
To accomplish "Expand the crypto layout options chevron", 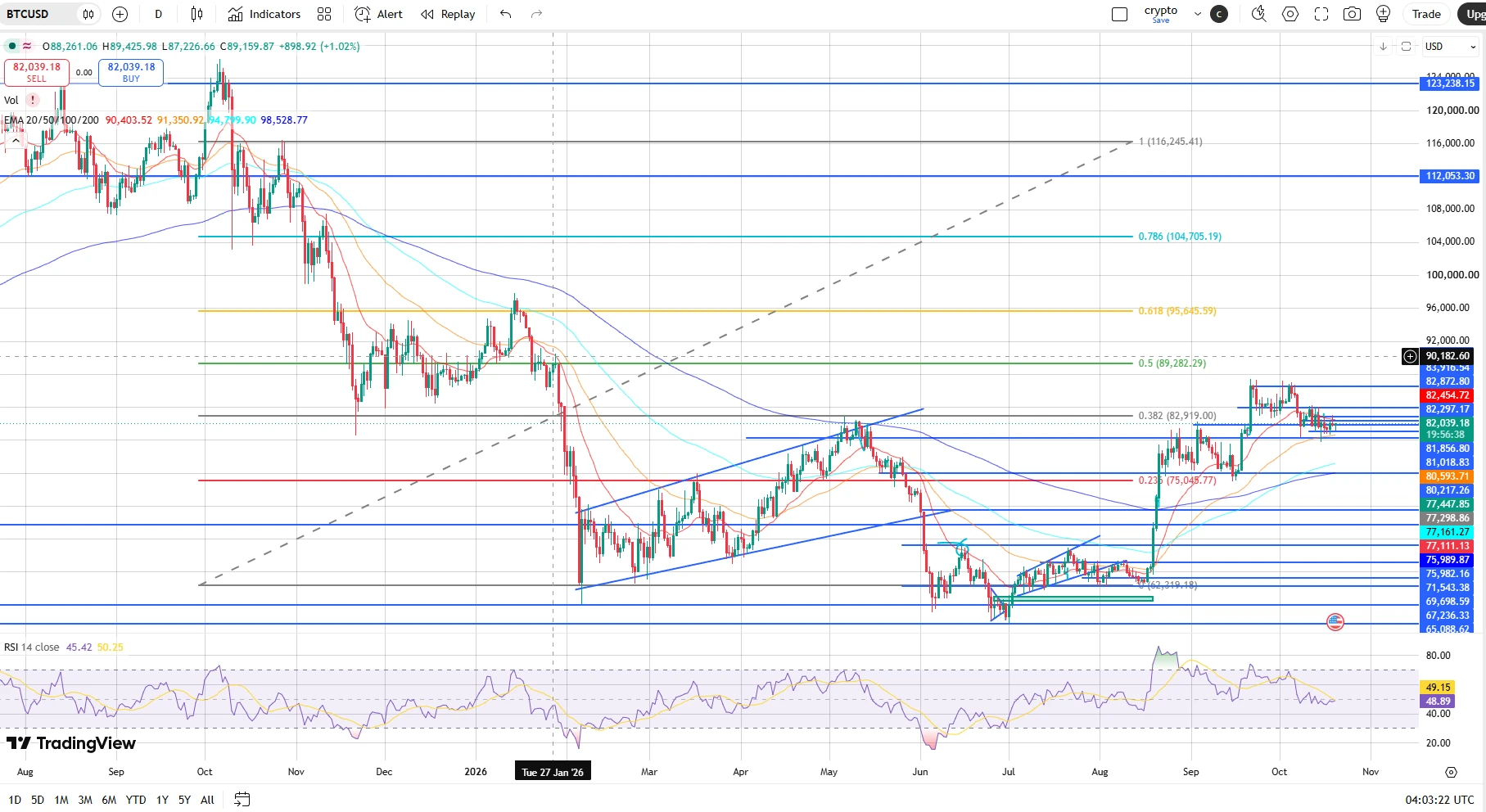I will 1197,14.
